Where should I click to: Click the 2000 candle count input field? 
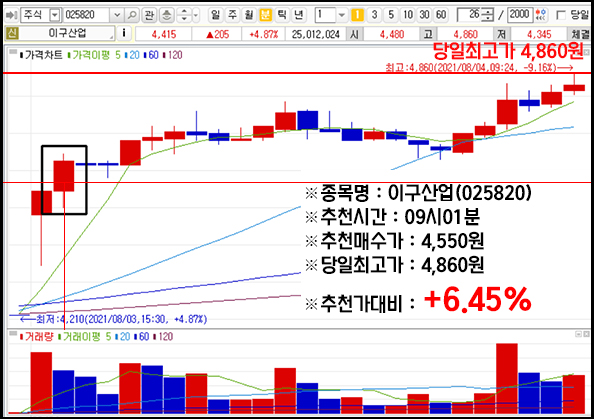pyautogui.click(x=519, y=15)
